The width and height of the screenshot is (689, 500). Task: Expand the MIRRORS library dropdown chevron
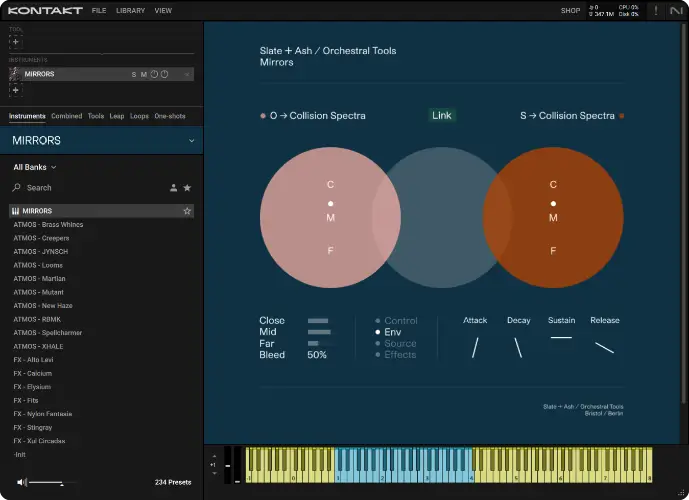tap(192, 141)
